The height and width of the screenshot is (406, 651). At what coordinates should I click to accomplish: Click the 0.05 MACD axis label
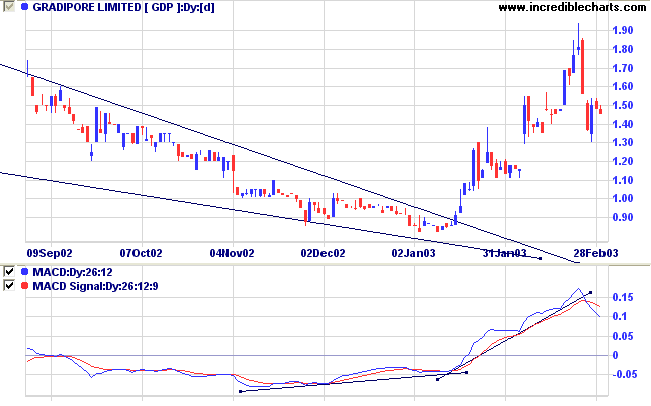623,335
